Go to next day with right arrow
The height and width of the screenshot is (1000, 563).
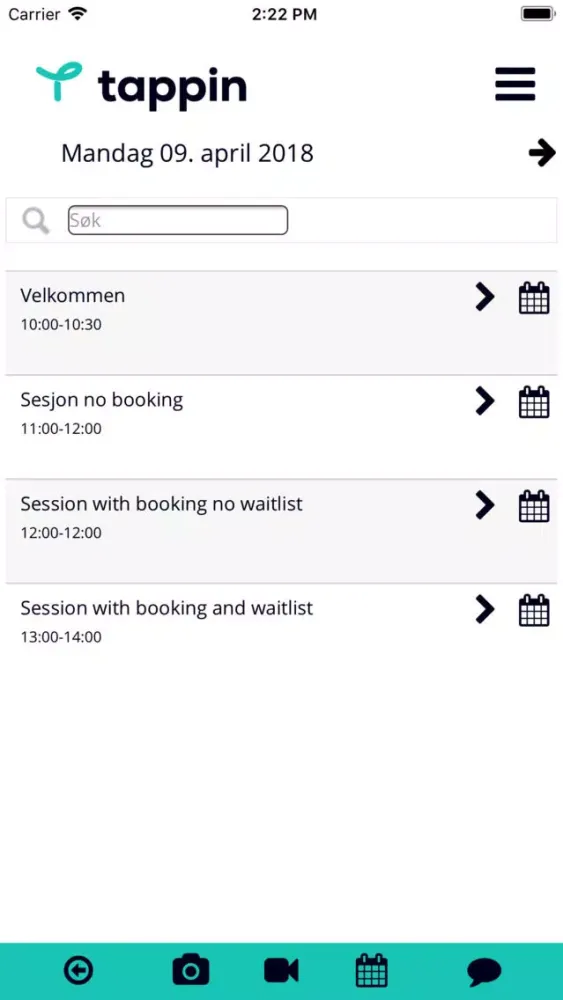(x=542, y=153)
